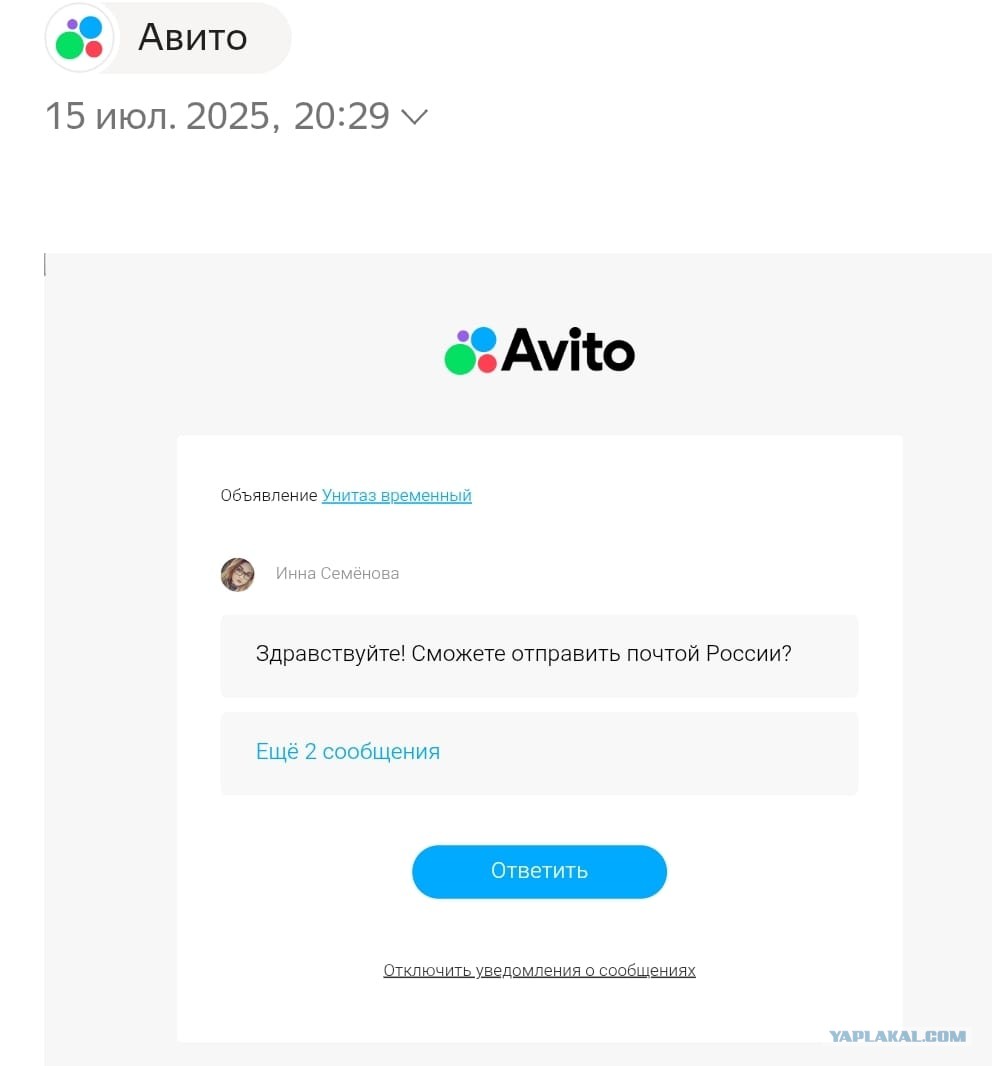Click the blue Ответить button

click(539, 872)
